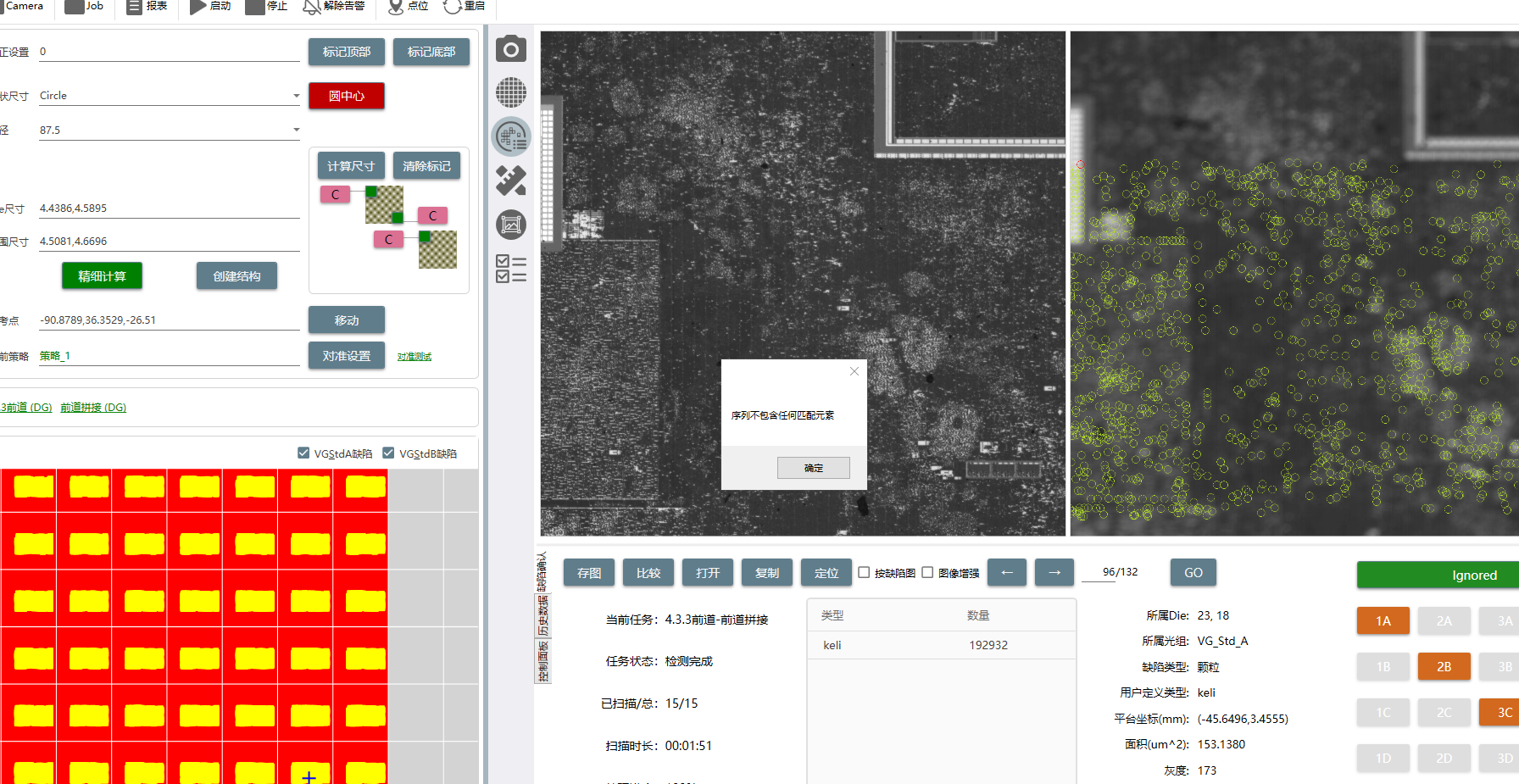Screen dimensions: 1519x784
Task: Open the Circle shape dropdown
Action: [296, 96]
